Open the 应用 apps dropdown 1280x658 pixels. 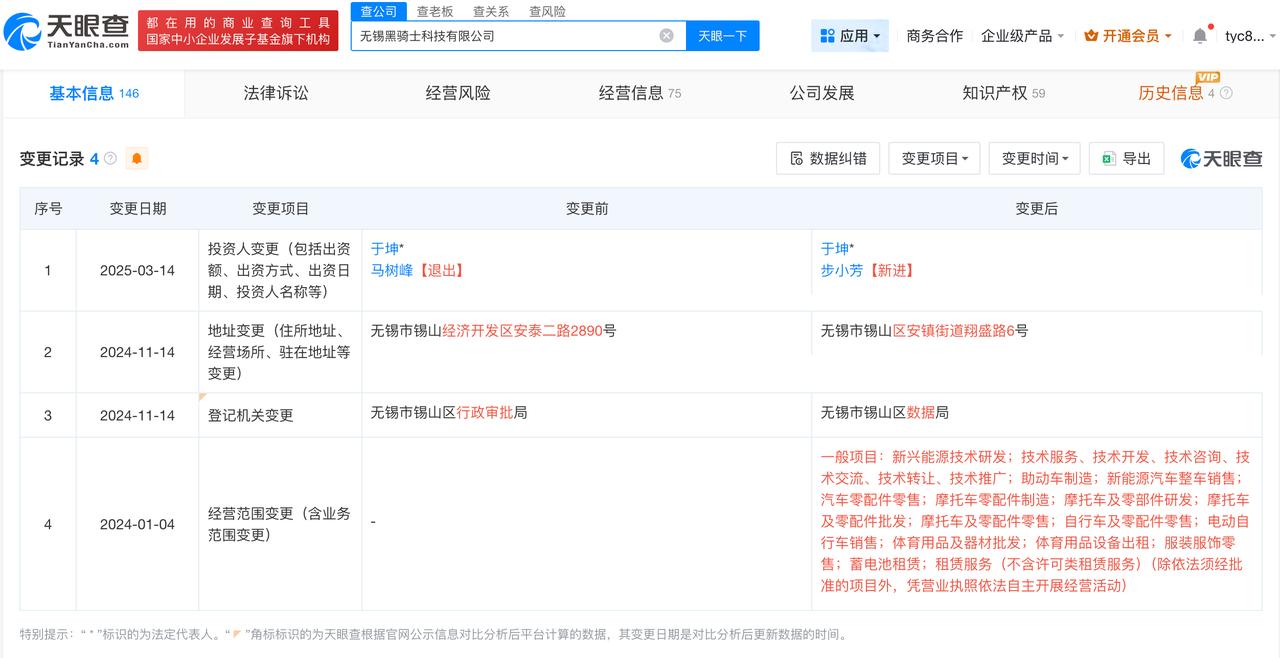point(850,35)
